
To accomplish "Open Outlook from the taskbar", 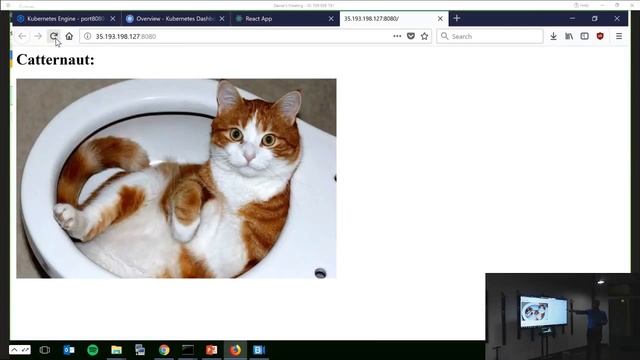I will [69, 350].
